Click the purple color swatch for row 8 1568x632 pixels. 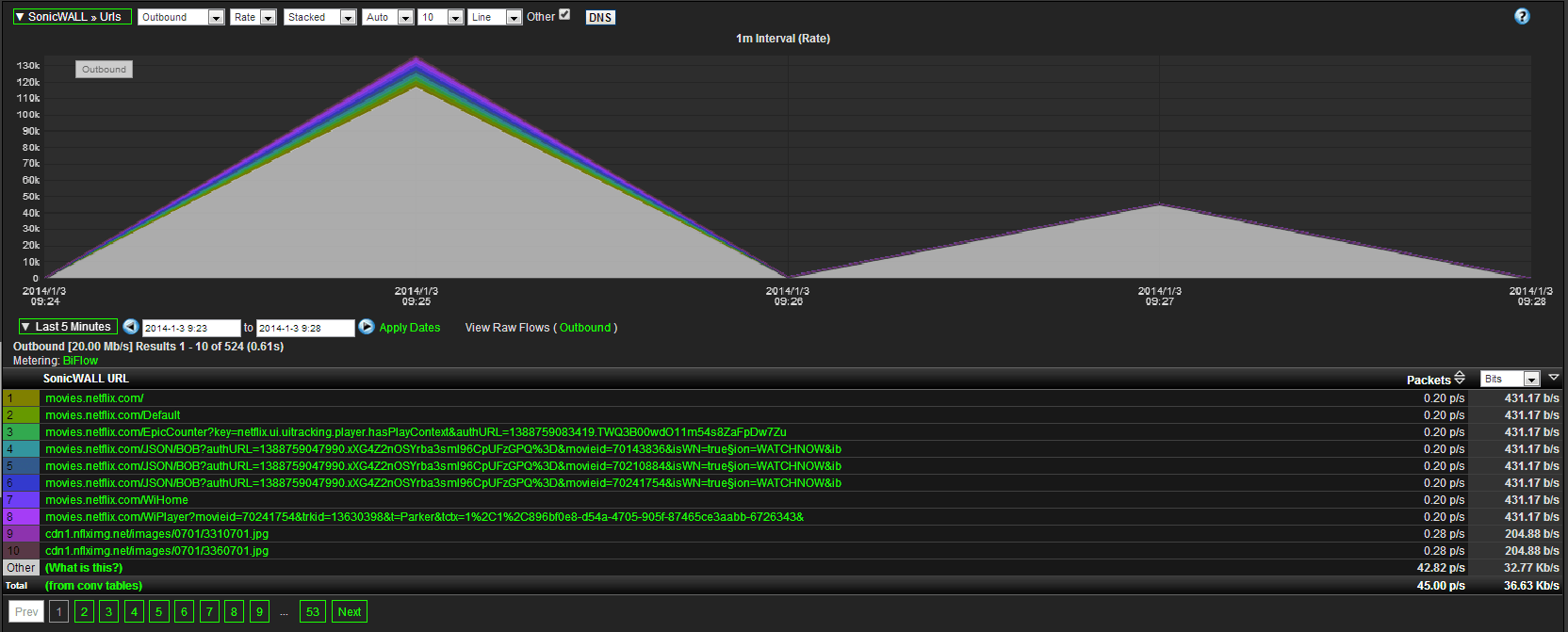[x=21, y=517]
